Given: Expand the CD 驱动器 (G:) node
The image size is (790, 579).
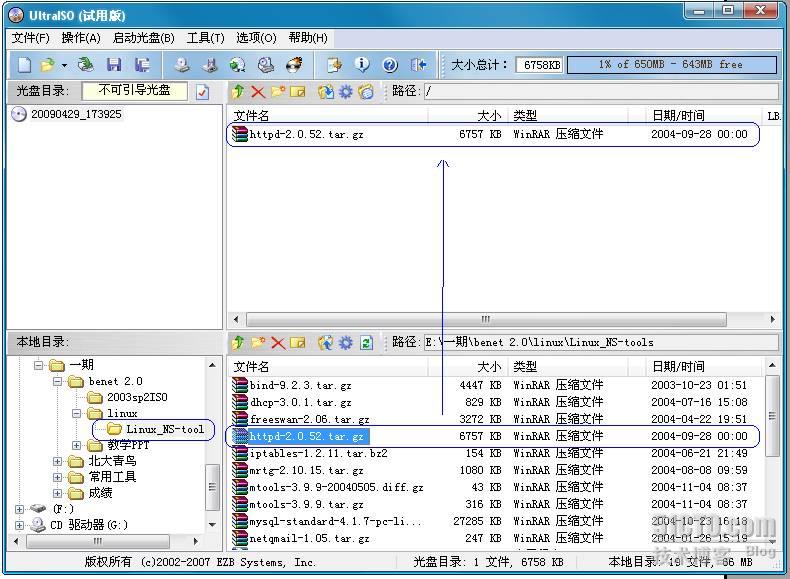Looking at the screenshot, I should pos(19,524).
